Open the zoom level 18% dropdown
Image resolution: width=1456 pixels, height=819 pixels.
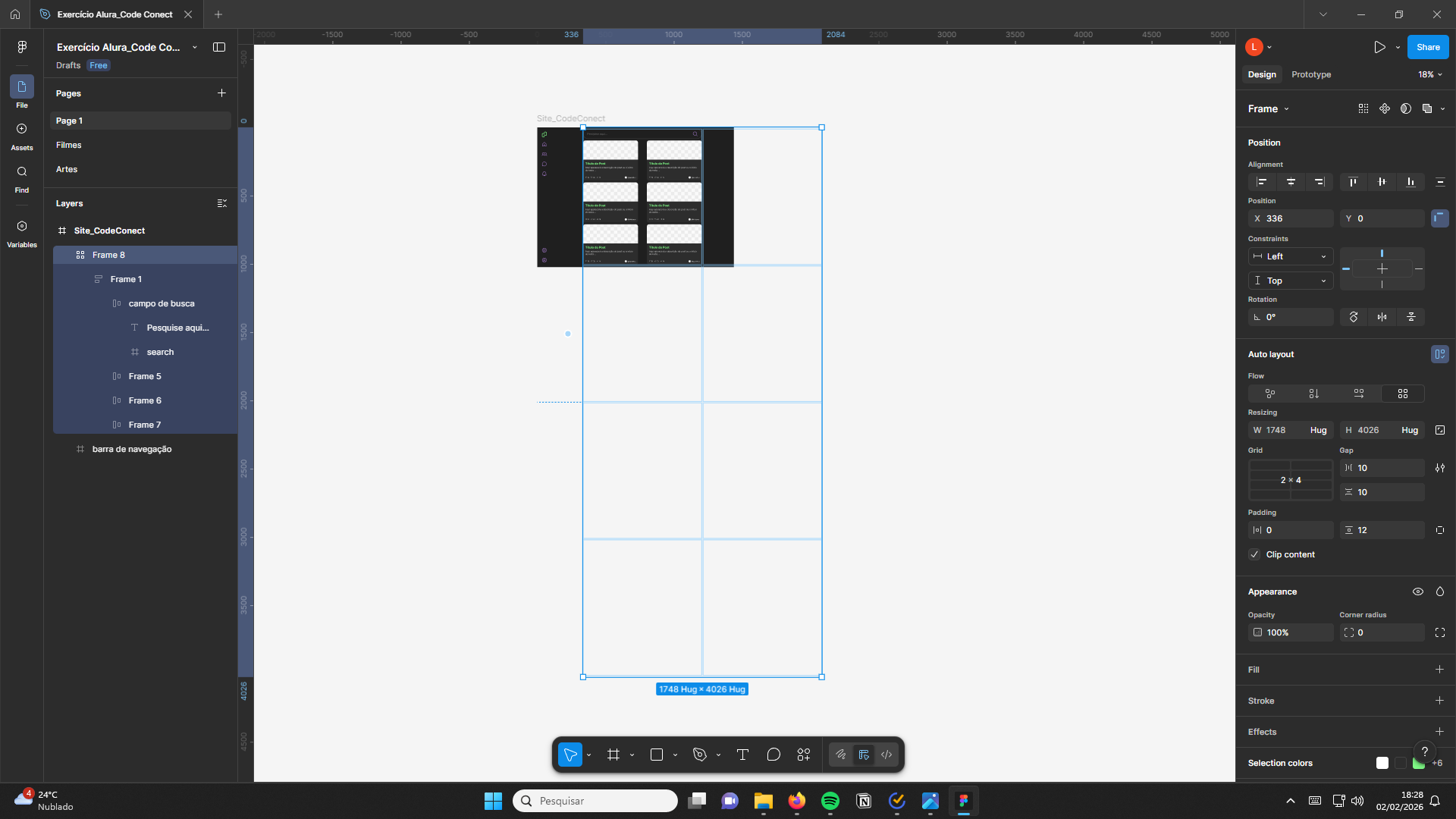(x=1429, y=74)
